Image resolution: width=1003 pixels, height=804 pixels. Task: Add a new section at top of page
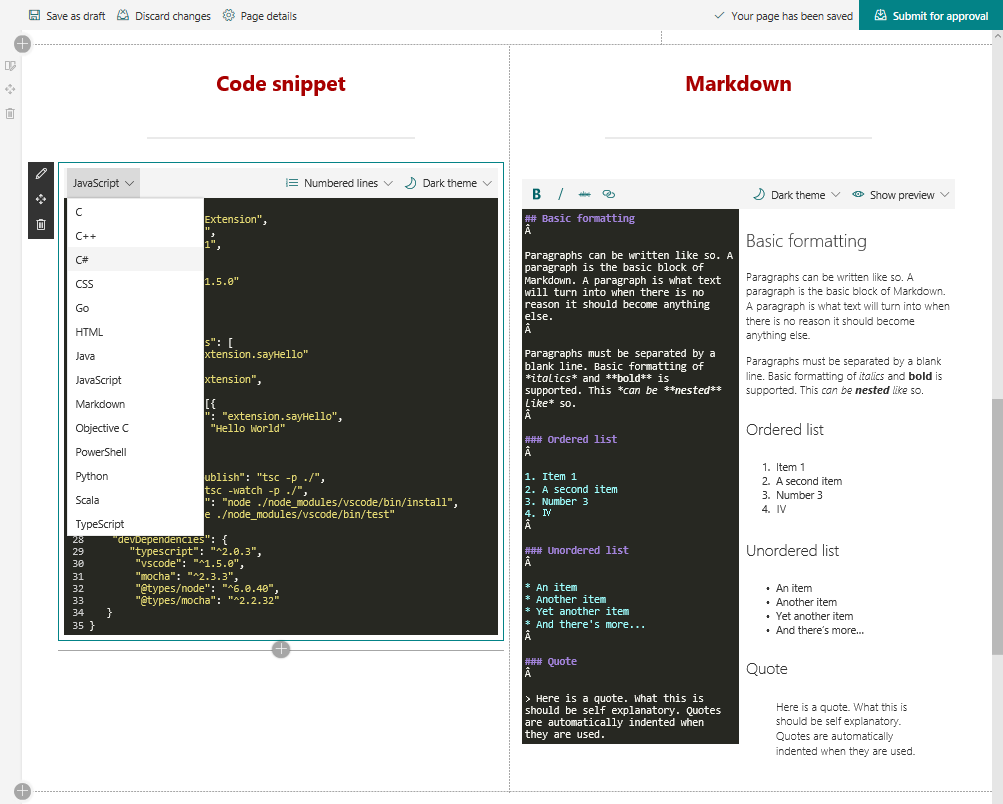click(23, 44)
